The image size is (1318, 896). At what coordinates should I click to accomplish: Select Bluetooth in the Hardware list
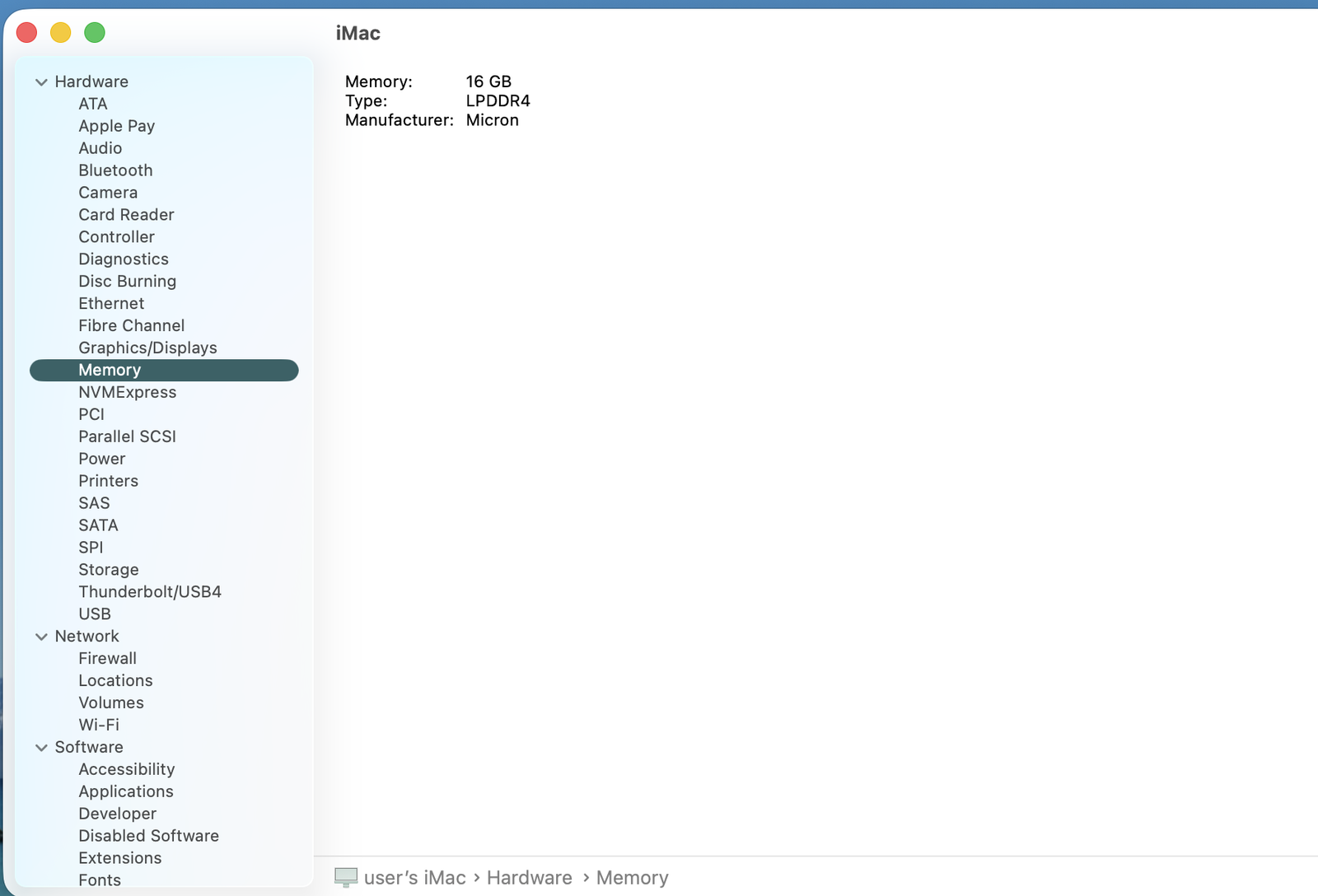115,170
